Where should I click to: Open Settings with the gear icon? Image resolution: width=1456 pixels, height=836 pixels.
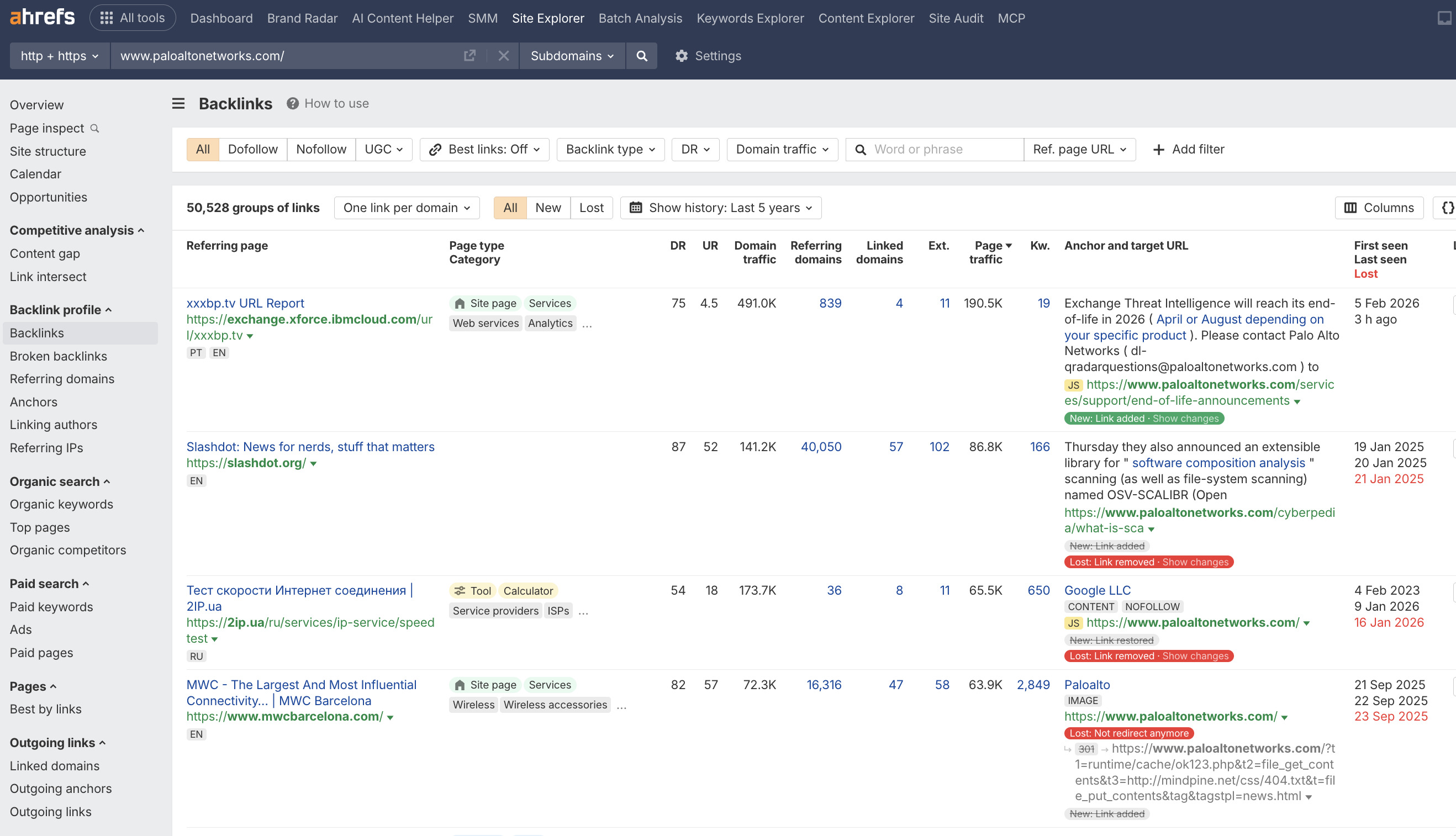pos(708,56)
